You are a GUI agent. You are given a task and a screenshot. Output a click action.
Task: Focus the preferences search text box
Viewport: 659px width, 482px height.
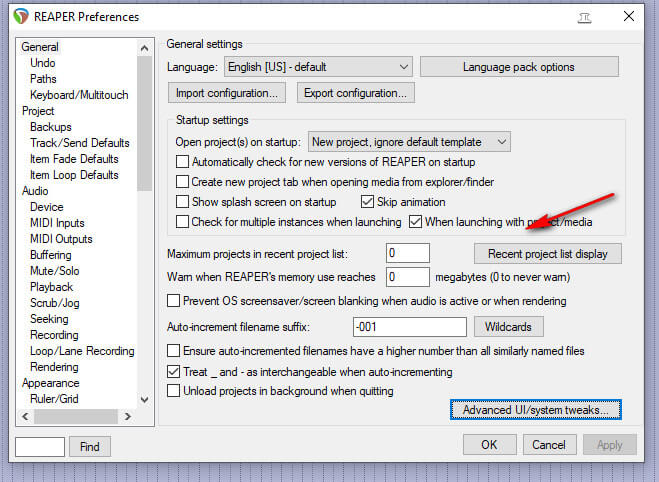pyautogui.click(x=40, y=446)
